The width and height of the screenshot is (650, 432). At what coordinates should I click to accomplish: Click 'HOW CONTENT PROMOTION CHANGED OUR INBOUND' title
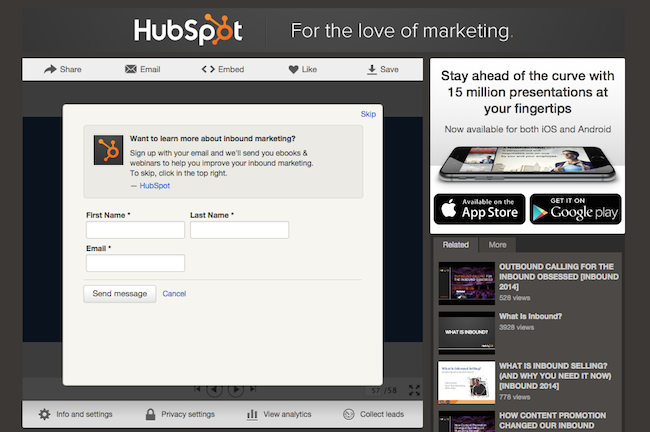553,420
